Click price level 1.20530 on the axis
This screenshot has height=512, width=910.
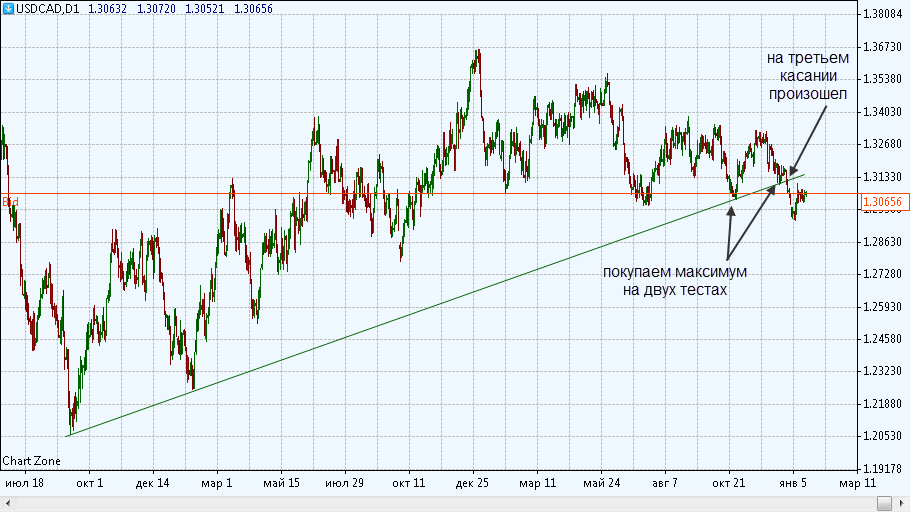click(x=883, y=435)
